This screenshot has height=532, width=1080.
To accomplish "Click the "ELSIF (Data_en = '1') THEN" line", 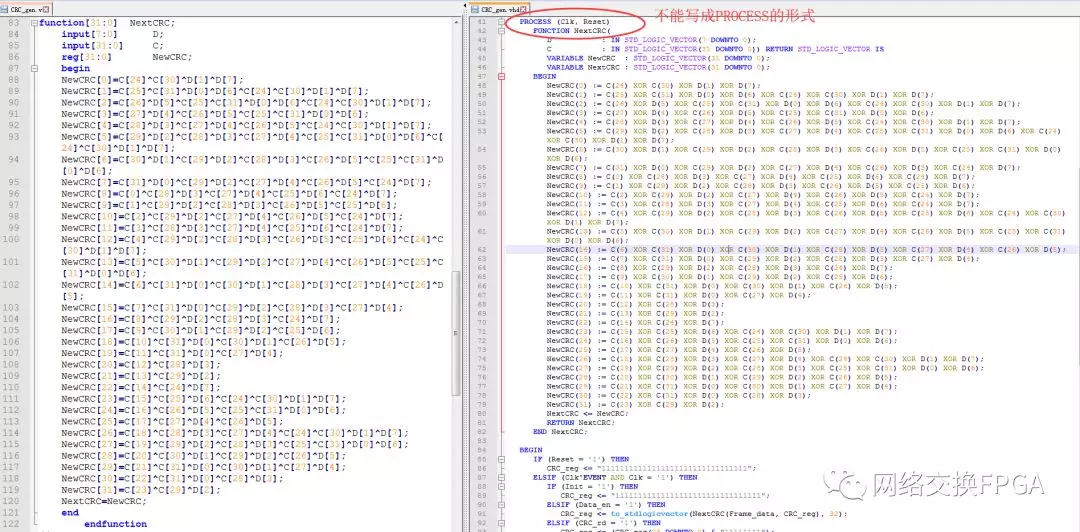I will click(605, 504).
